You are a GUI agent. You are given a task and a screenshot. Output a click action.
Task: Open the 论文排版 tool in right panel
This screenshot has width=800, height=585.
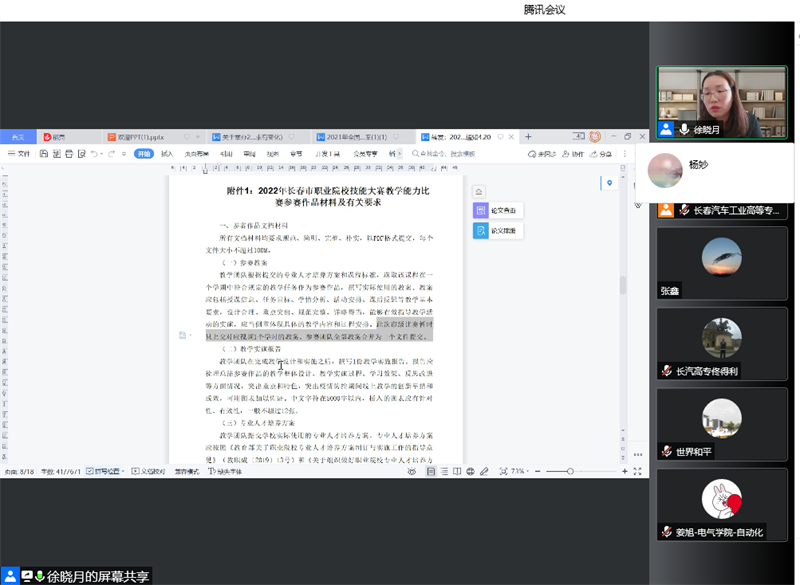500,231
